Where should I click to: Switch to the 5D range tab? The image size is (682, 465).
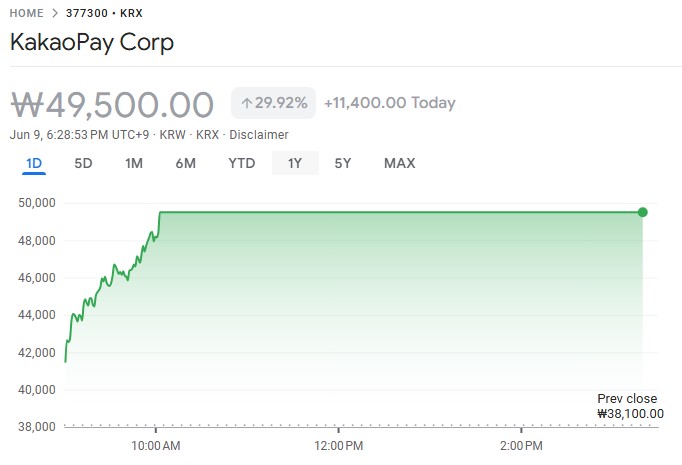click(x=84, y=163)
